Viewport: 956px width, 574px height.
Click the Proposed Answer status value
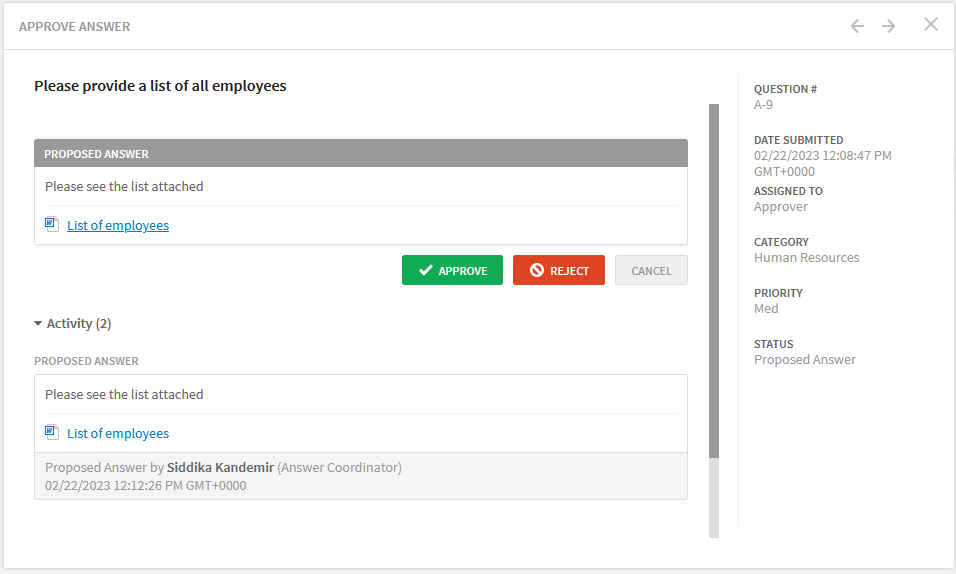click(805, 359)
